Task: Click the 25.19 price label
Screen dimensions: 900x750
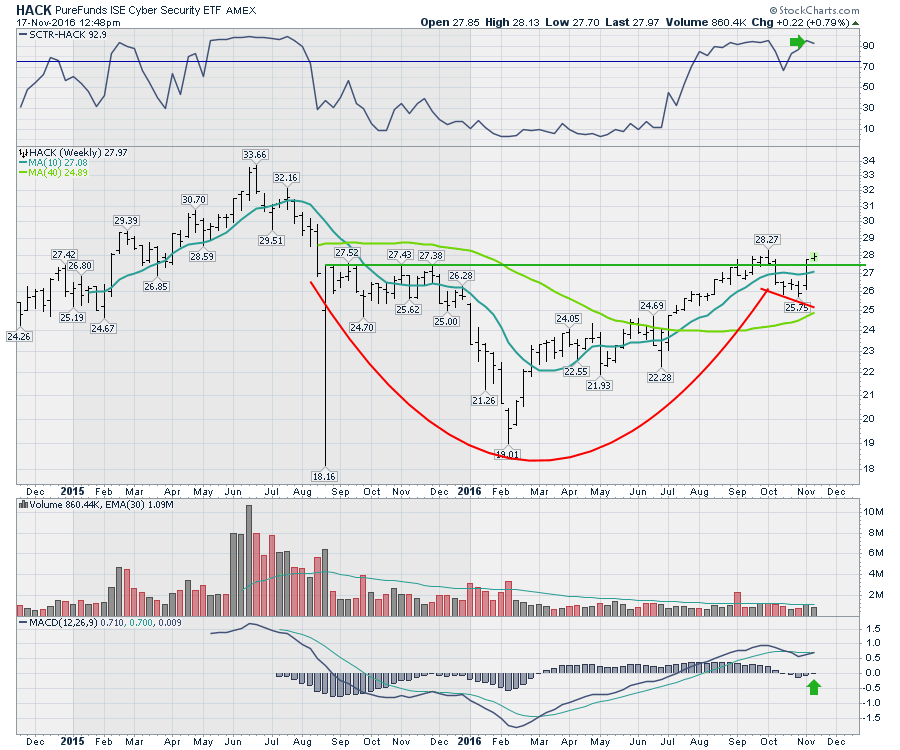Action: tap(72, 317)
